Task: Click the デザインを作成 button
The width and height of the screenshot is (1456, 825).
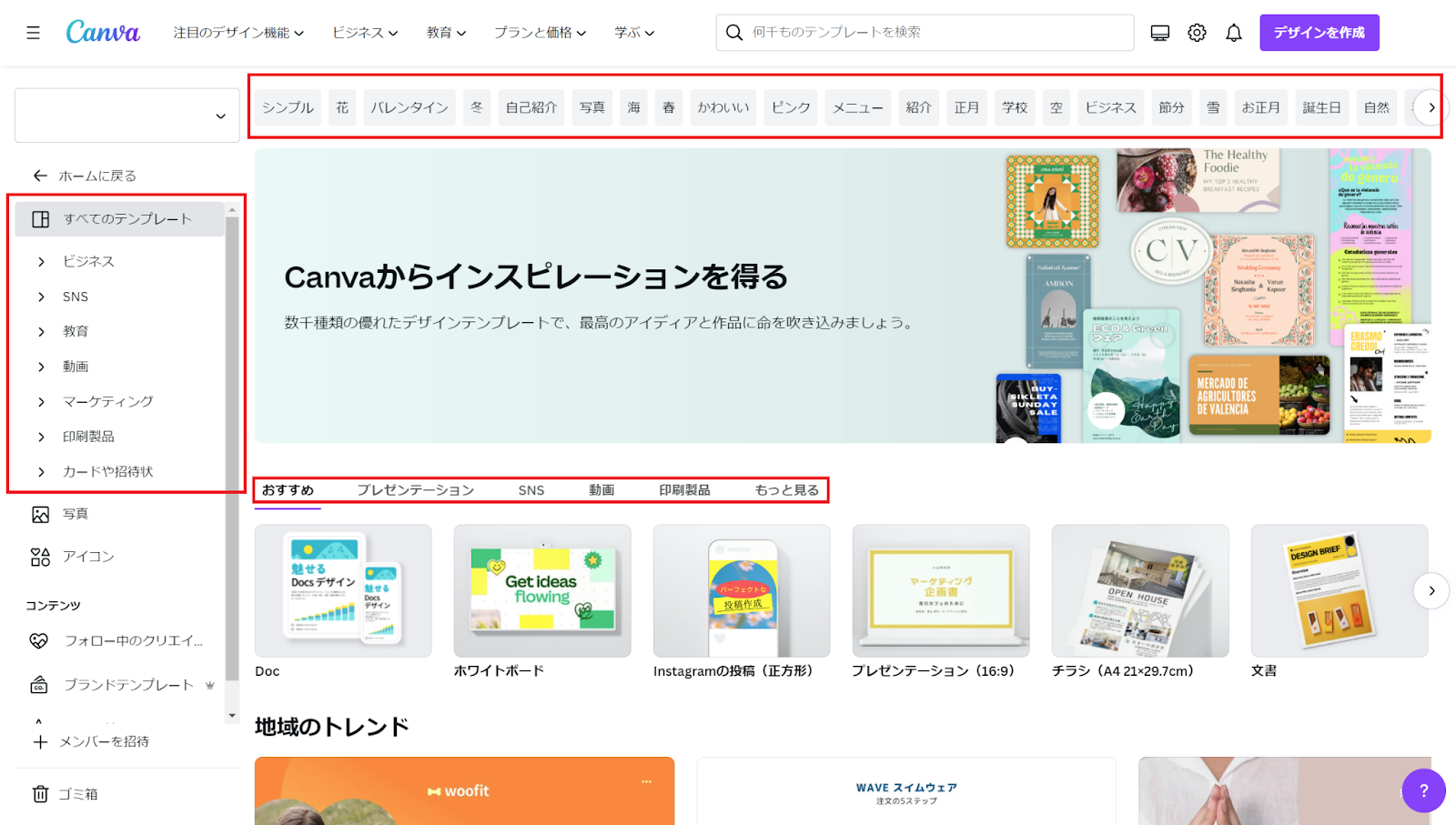Action: click(1319, 33)
